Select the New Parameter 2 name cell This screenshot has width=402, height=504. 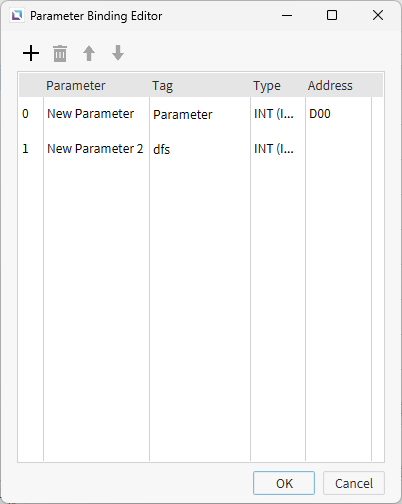(x=96, y=149)
